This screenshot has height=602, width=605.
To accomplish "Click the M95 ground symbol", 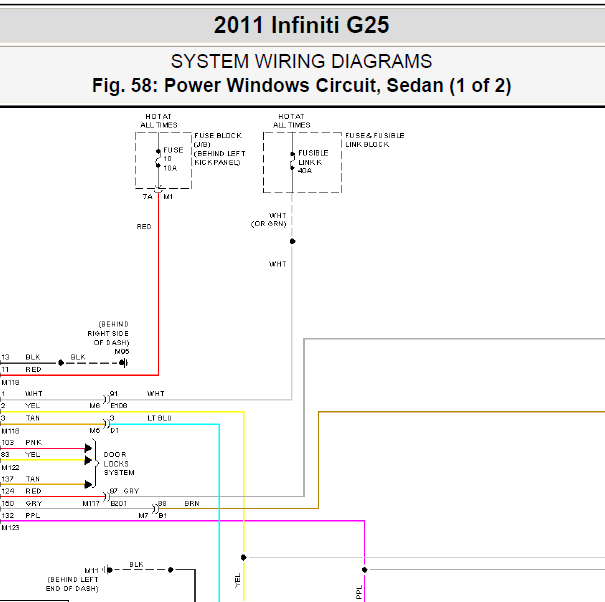I will (123, 363).
